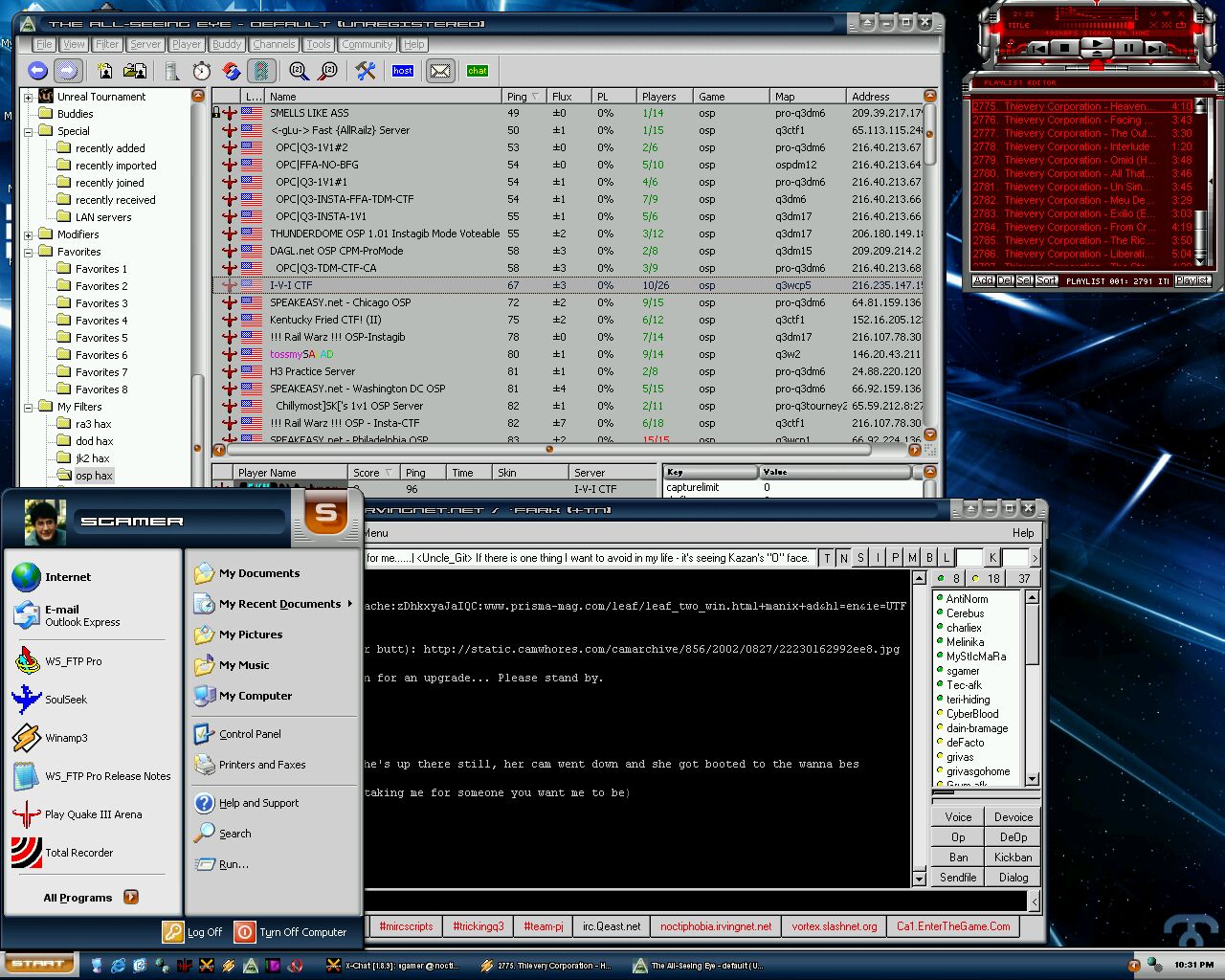1225x980 pixels.
Task: Select user Melinika in X-Chat user list
Action: click(966, 642)
